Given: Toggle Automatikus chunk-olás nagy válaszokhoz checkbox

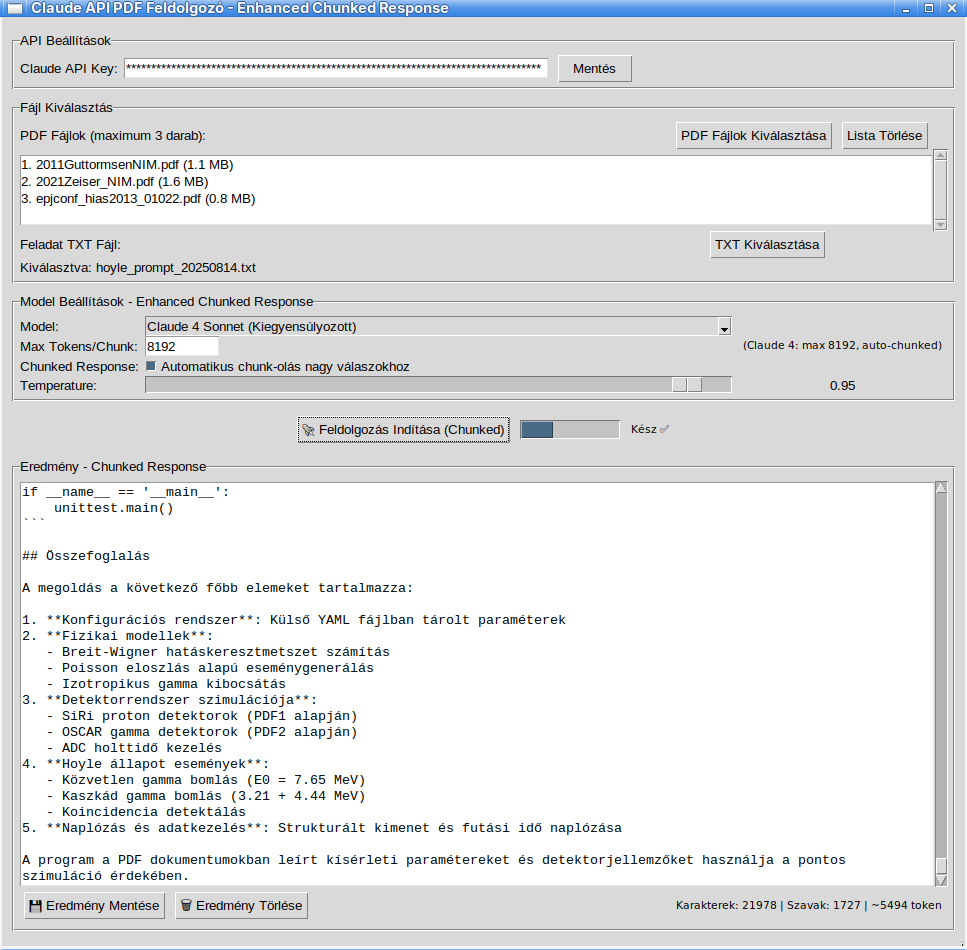Looking at the screenshot, I should tap(150, 366).
